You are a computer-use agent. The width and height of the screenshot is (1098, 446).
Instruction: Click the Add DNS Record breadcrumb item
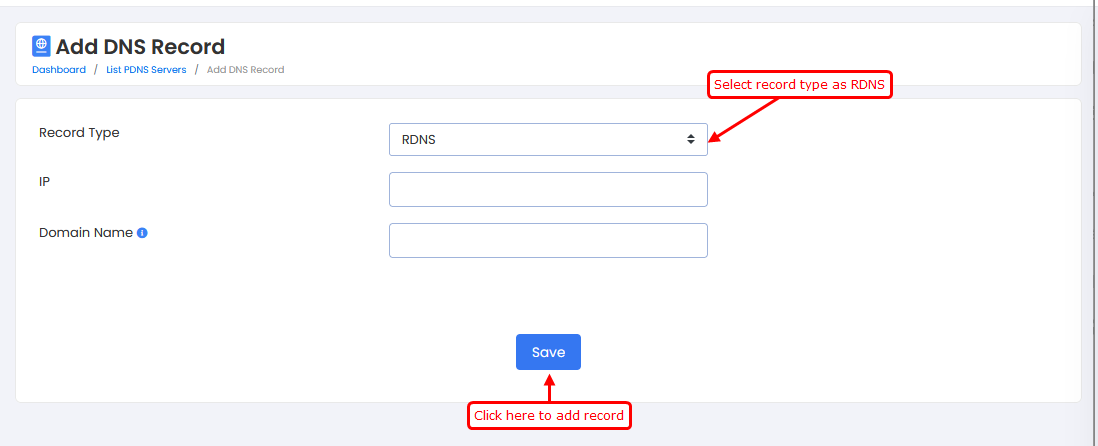pyautogui.click(x=245, y=70)
